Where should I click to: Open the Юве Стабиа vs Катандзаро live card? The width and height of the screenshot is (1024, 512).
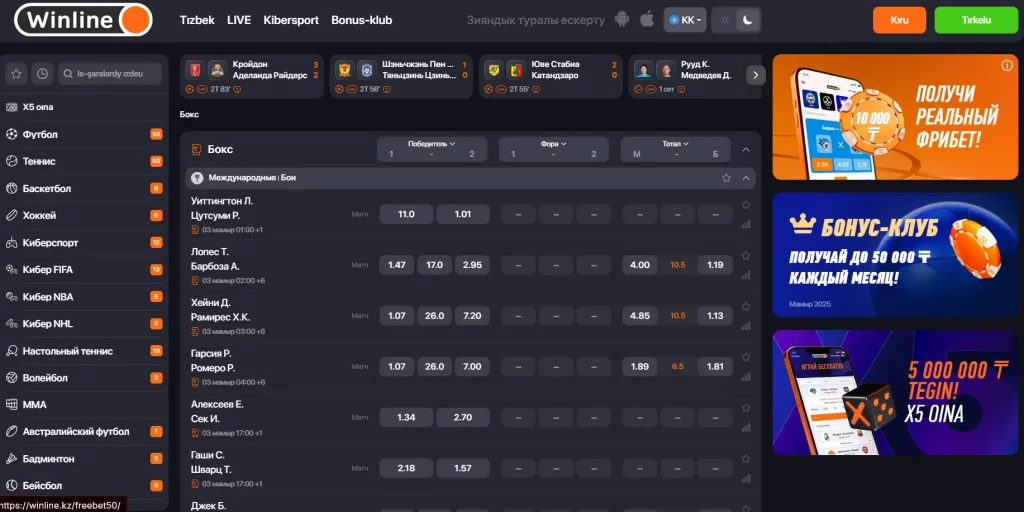(x=551, y=76)
